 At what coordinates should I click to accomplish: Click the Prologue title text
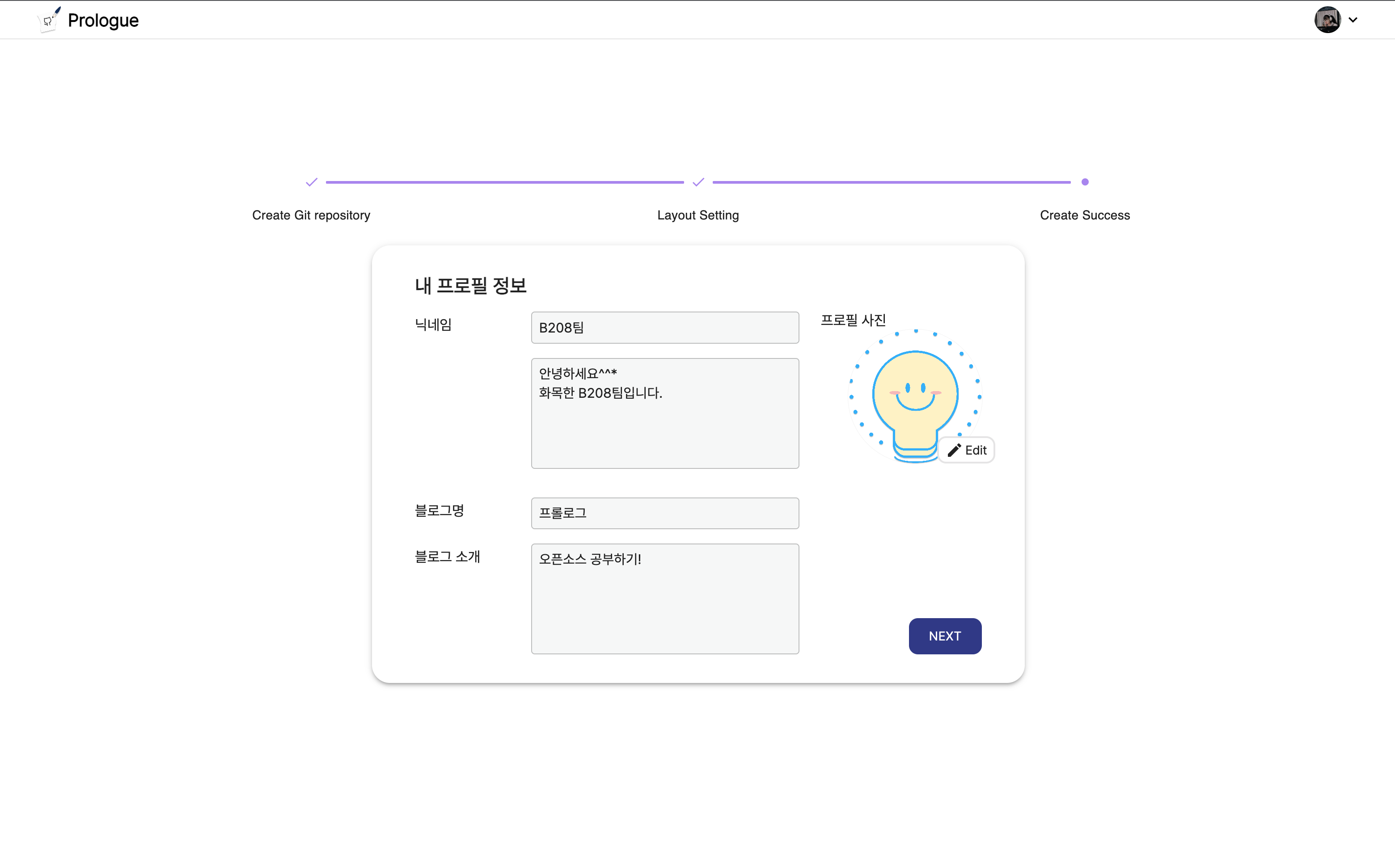click(x=103, y=20)
